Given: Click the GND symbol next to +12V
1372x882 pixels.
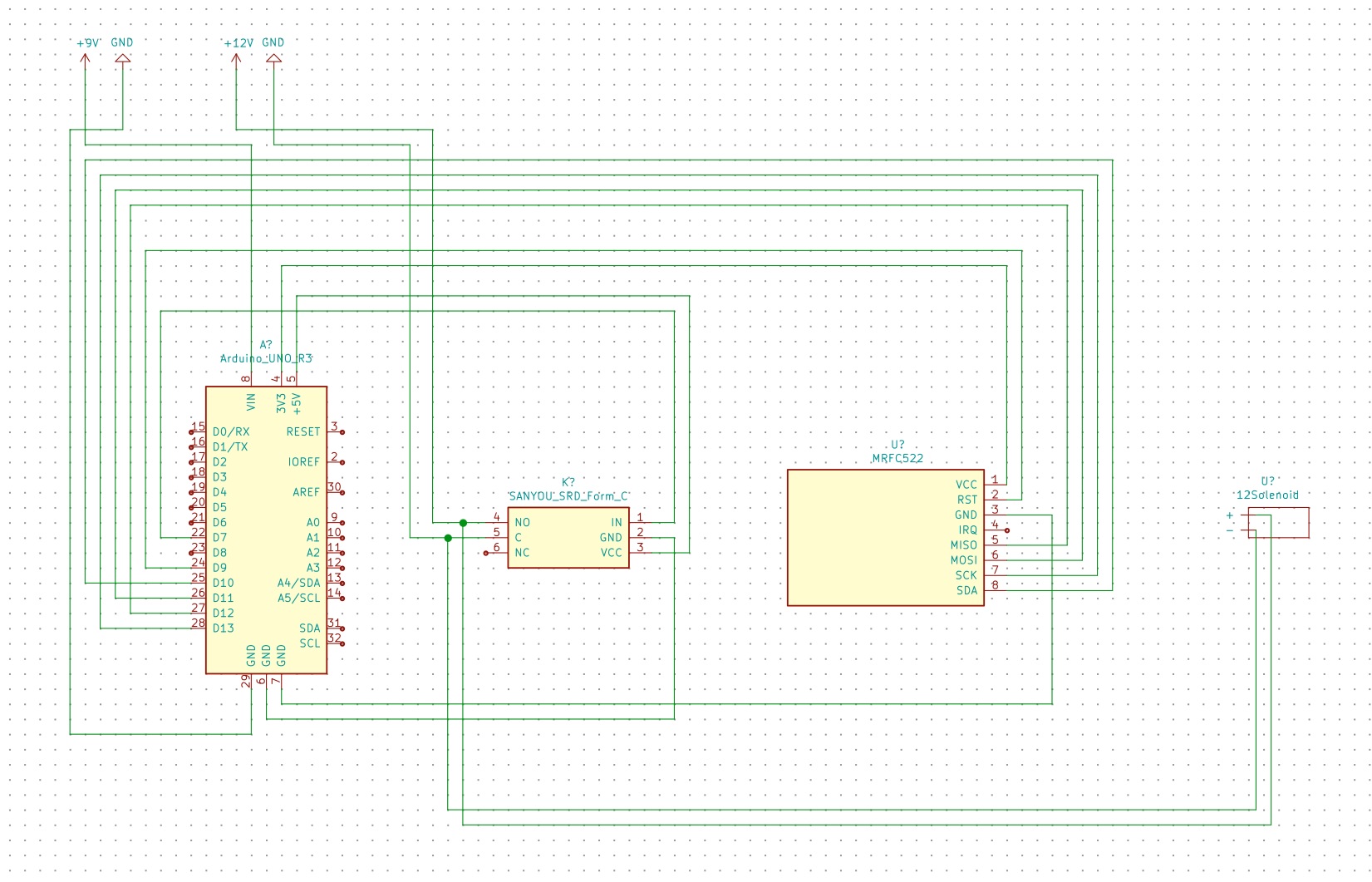Looking at the screenshot, I should pyautogui.click(x=273, y=58).
